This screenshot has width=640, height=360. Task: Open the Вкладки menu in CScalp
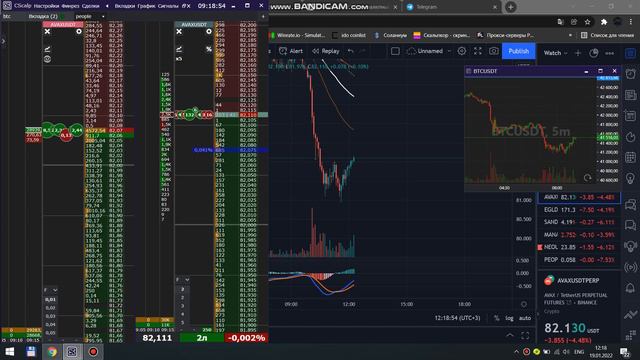click(124, 6)
